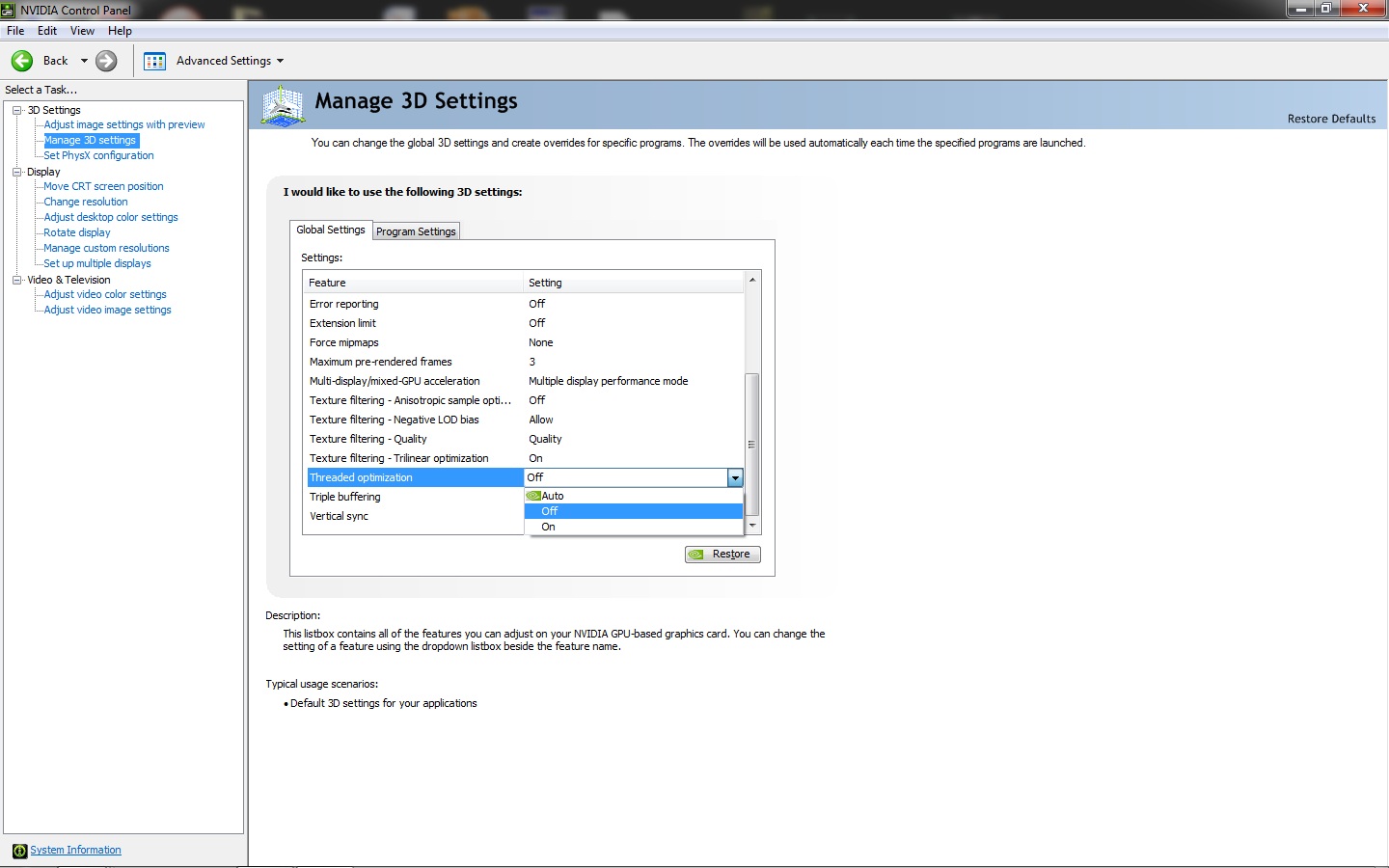The image size is (1389, 868).
Task: Click the System Information icon
Action: pos(19,851)
